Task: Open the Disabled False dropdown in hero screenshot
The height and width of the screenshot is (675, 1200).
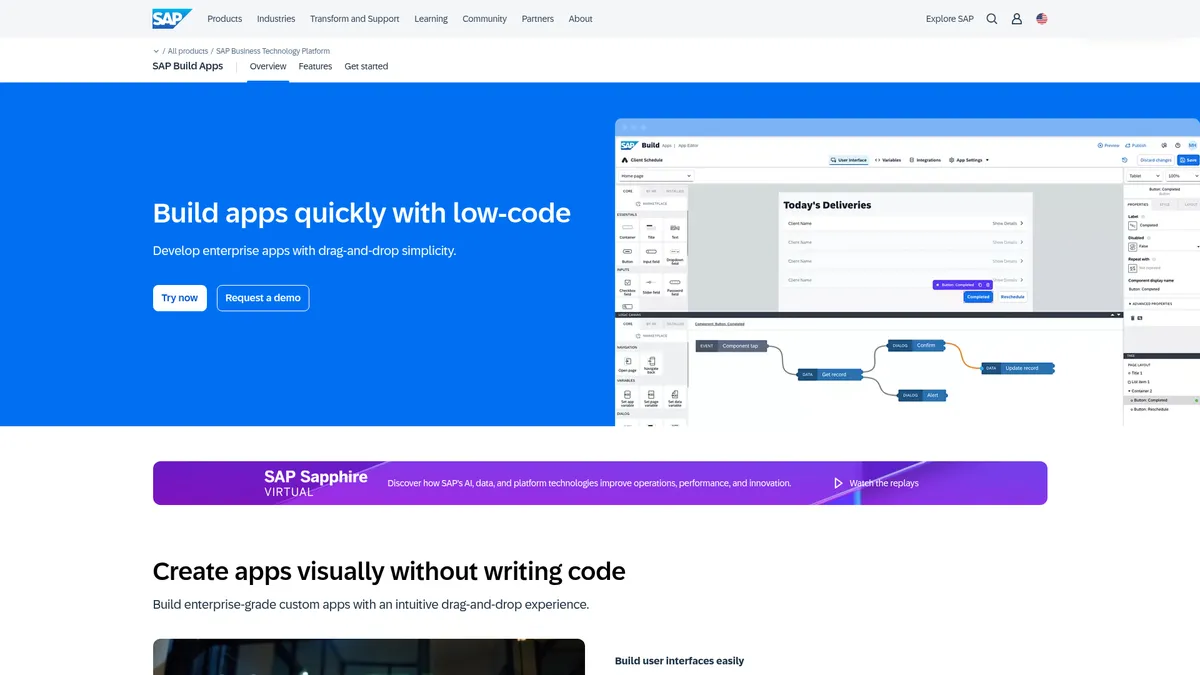Action: point(1163,246)
